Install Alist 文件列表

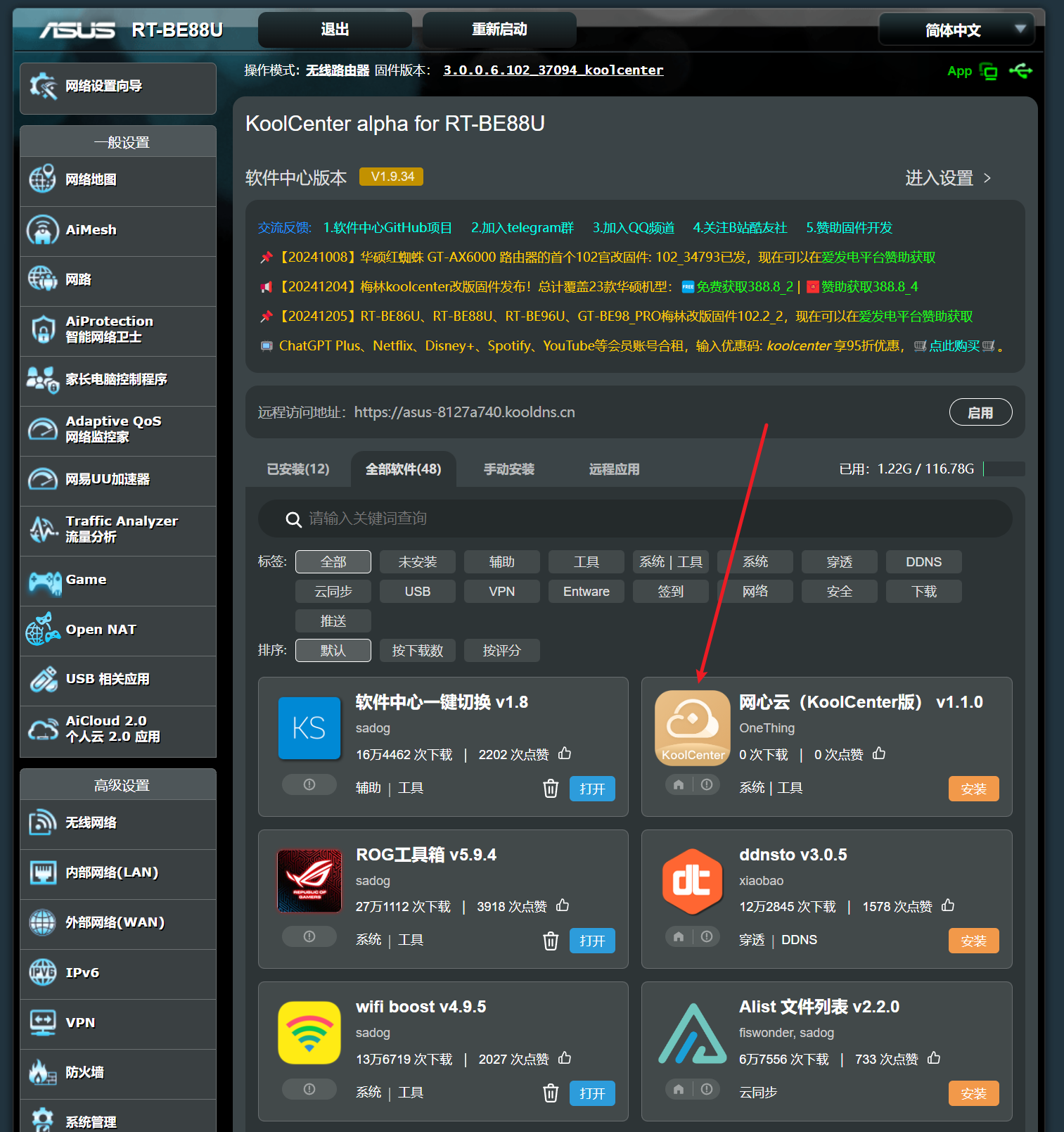click(x=973, y=1094)
